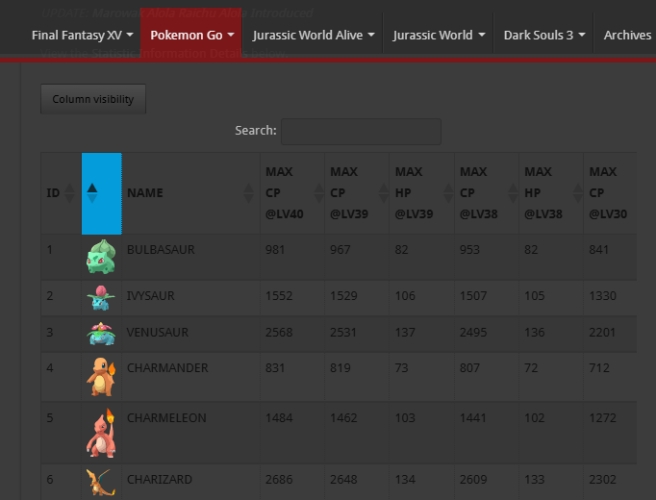Click Charmander's 807 LV38 CP value
The width and height of the screenshot is (656, 500).
pyautogui.click(x=470, y=368)
